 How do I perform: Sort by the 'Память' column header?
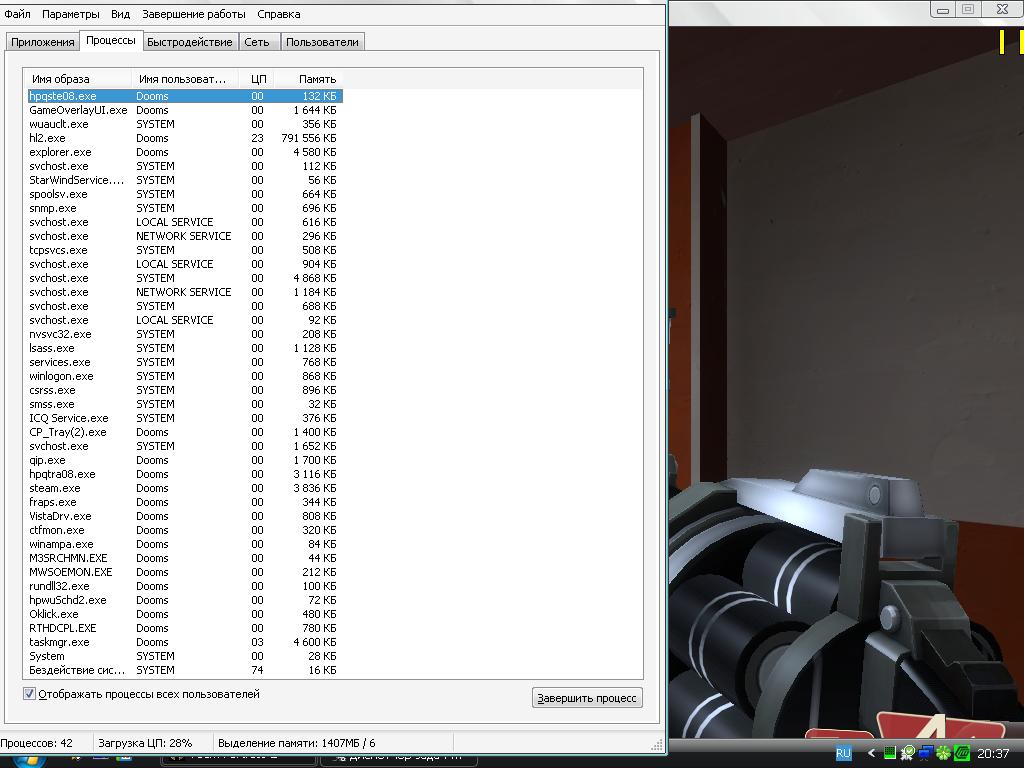308,79
